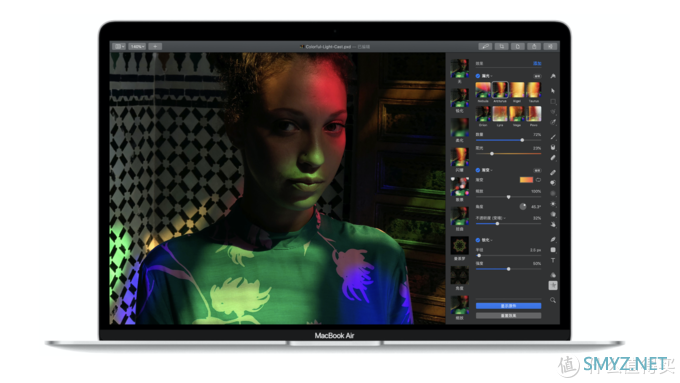680x383 pixels.
Task: Click the reset button in Light Leak header
Action: 537,76
